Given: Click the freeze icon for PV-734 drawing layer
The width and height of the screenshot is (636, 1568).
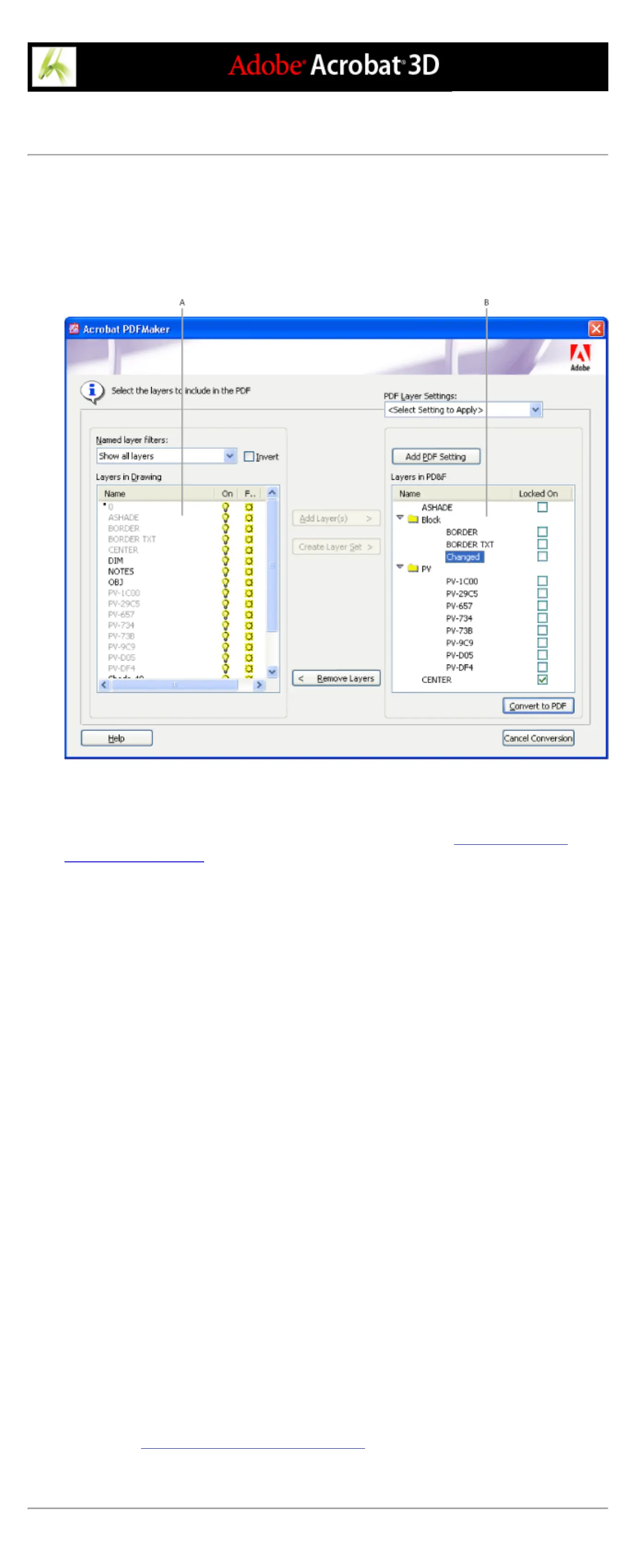Looking at the screenshot, I should tap(248, 626).
